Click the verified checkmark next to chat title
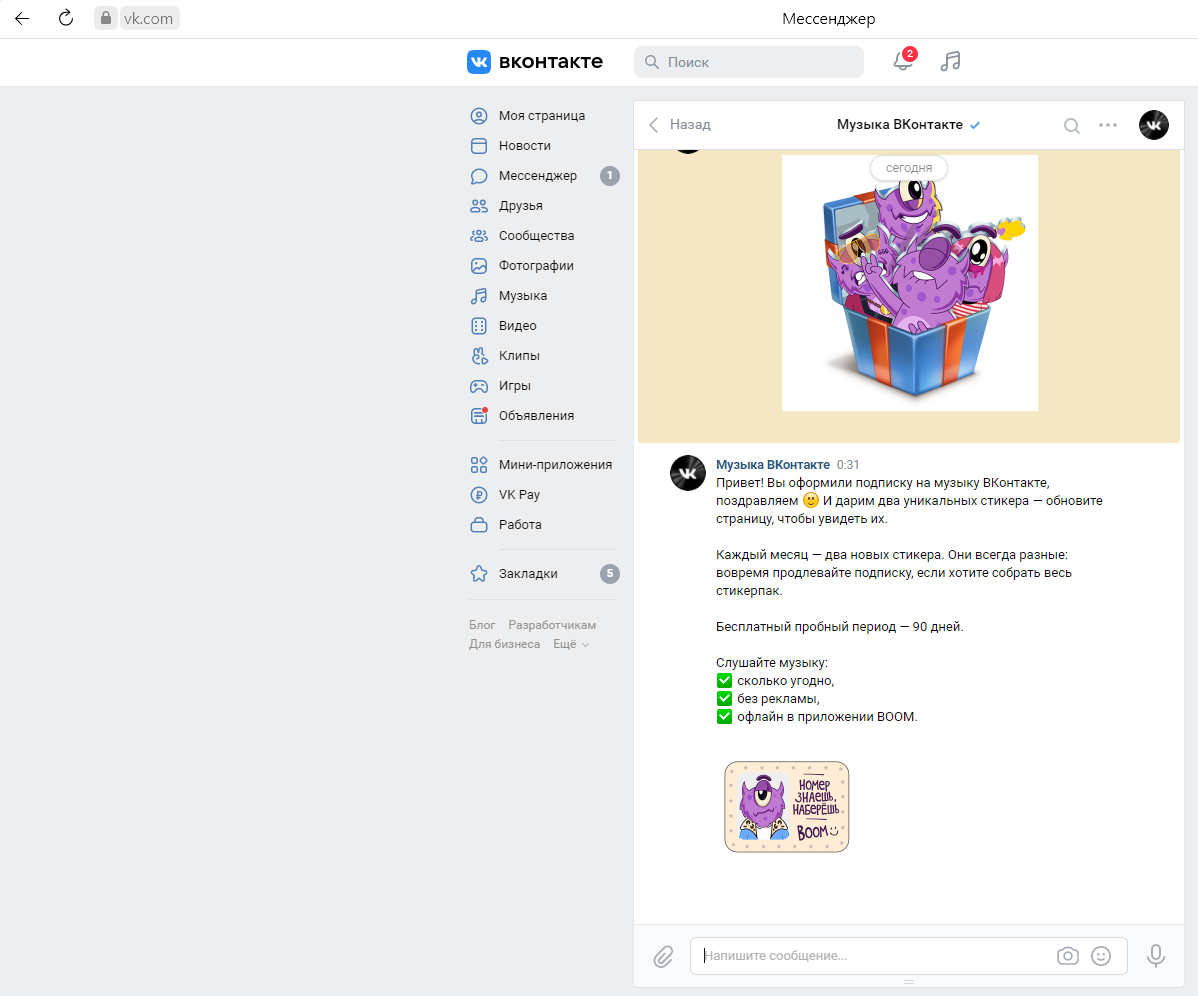This screenshot has height=996, width=1198. point(975,125)
